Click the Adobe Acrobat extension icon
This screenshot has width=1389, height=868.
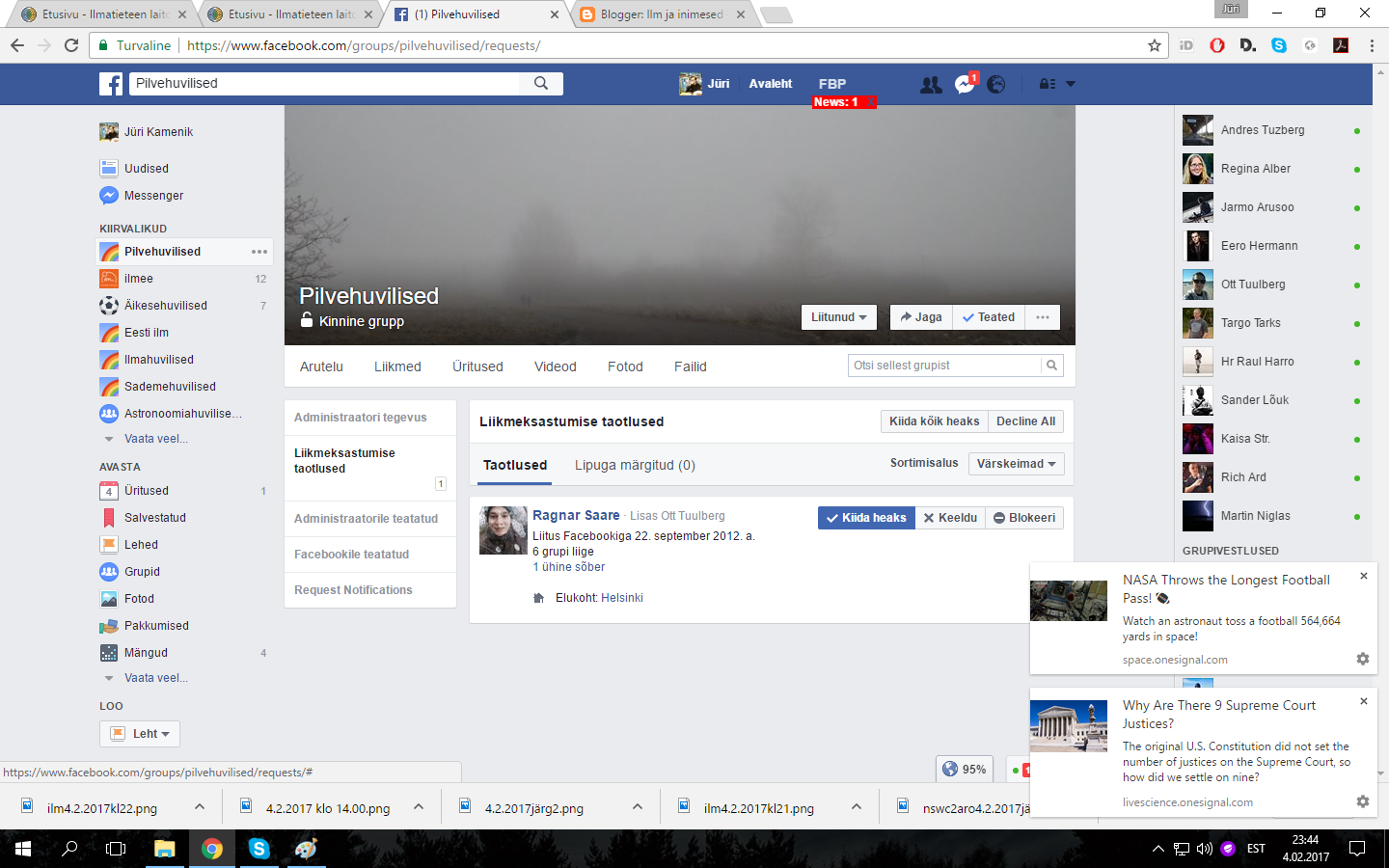coord(1341,45)
